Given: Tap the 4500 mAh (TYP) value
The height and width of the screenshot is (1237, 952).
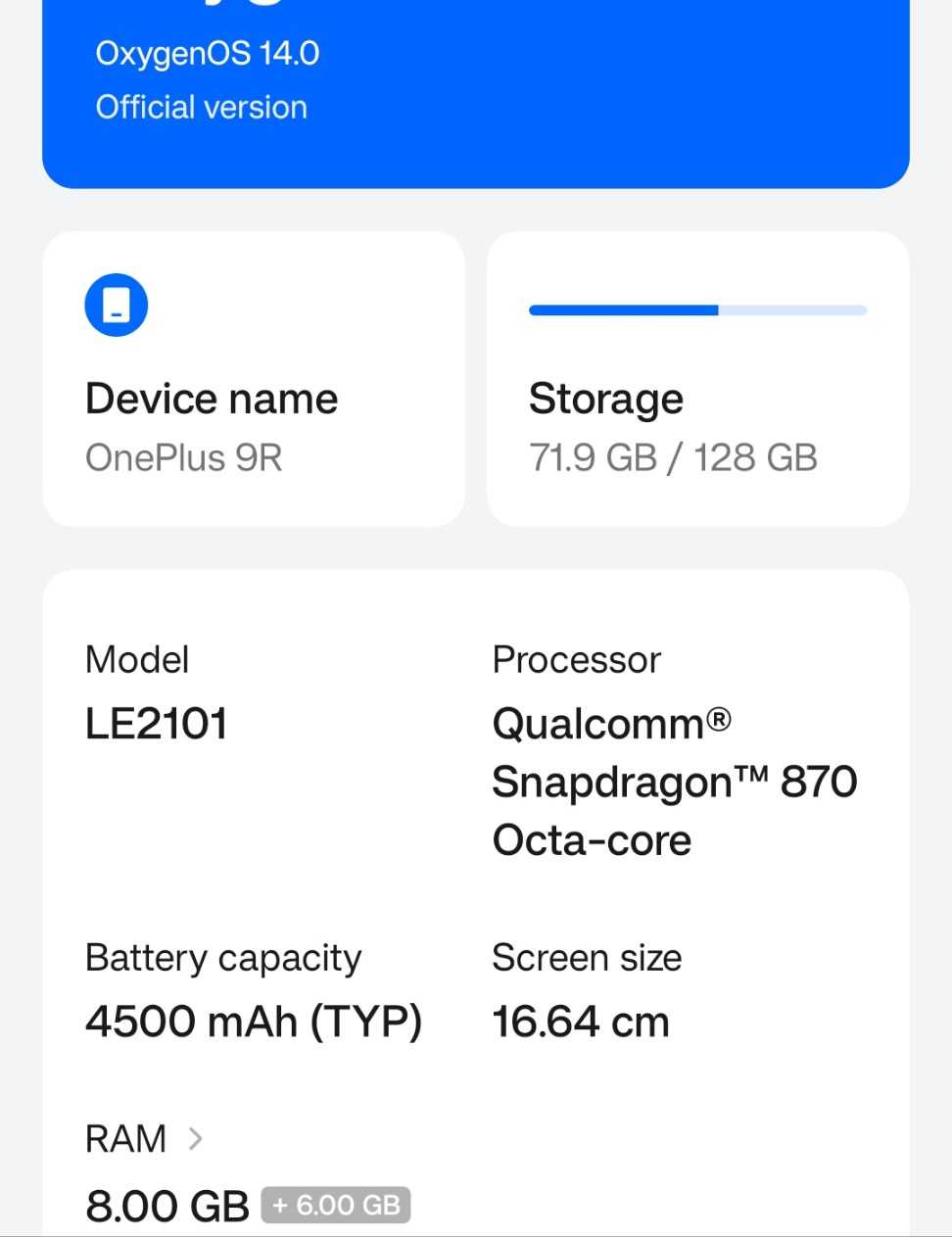Looking at the screenshot, I should tap(254, 1022).
